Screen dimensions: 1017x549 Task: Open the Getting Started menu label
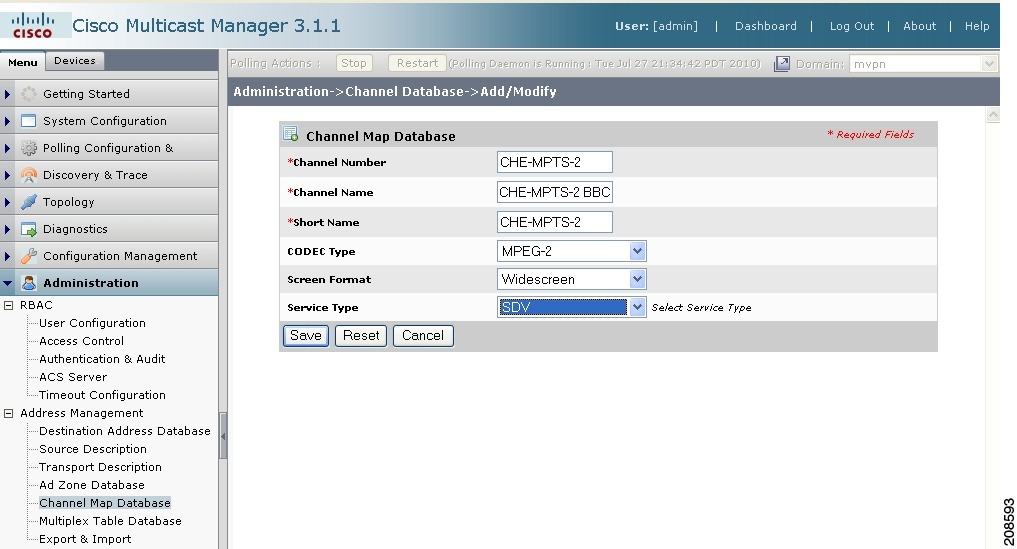pyautogui.click(x=86, y=94)
